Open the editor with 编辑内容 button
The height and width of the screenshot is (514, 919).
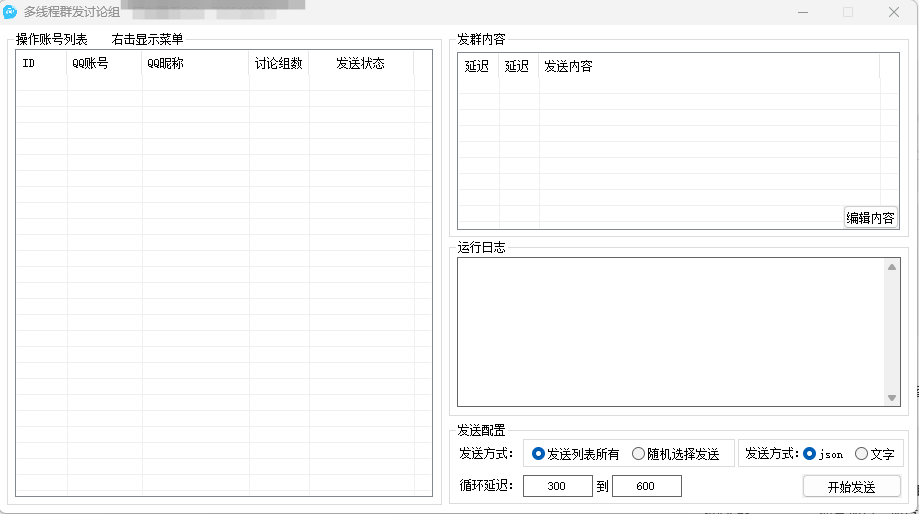pyautogui.click(x=870, y=218)
